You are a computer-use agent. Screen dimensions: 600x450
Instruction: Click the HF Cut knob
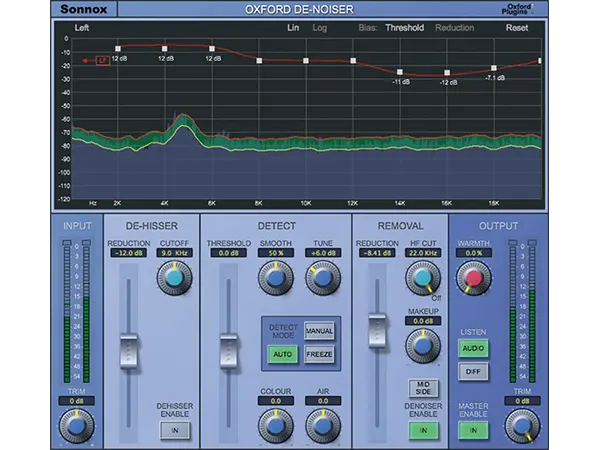click(x=423, y=278)
